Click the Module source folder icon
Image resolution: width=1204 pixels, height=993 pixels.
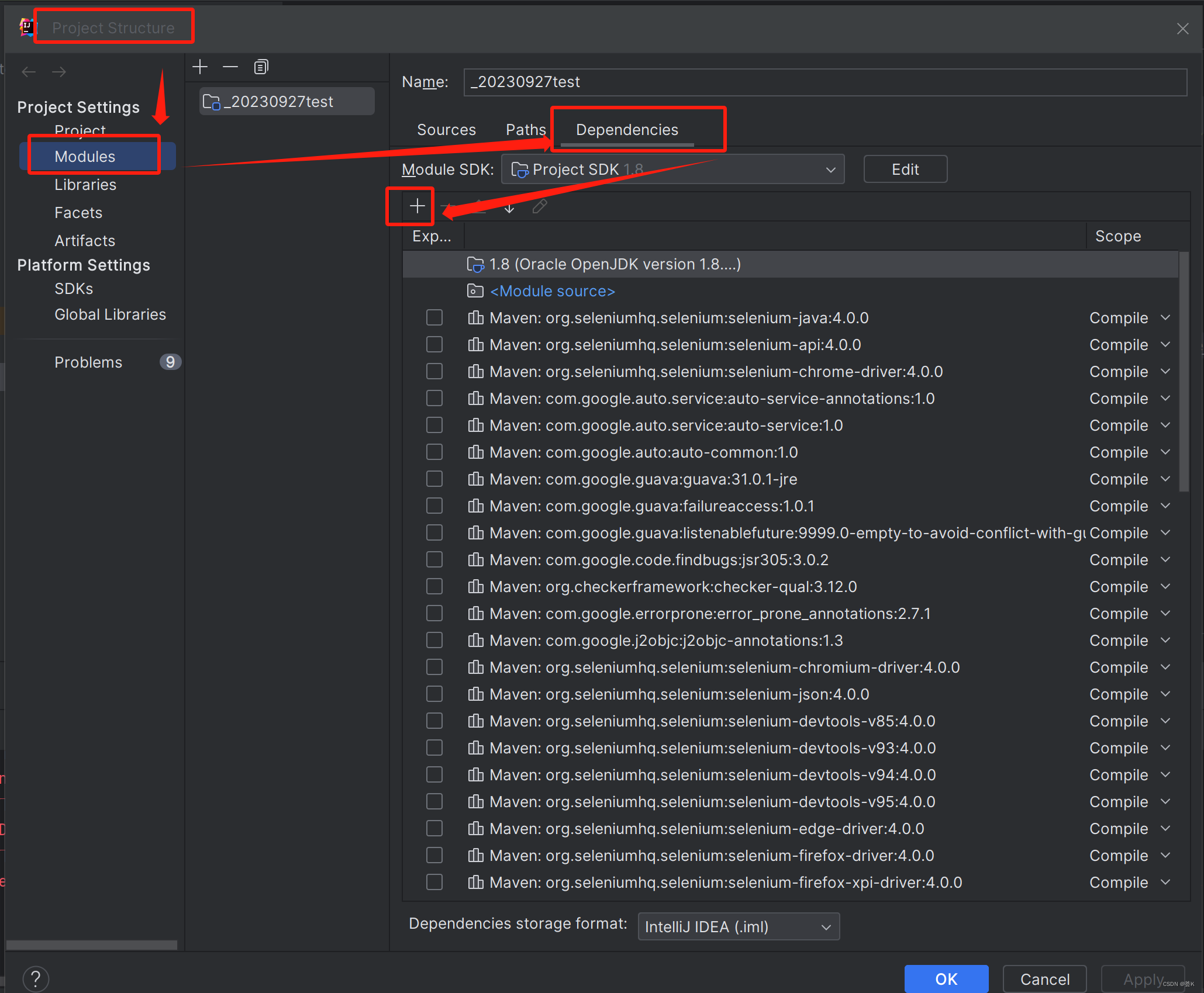(475, 290)
